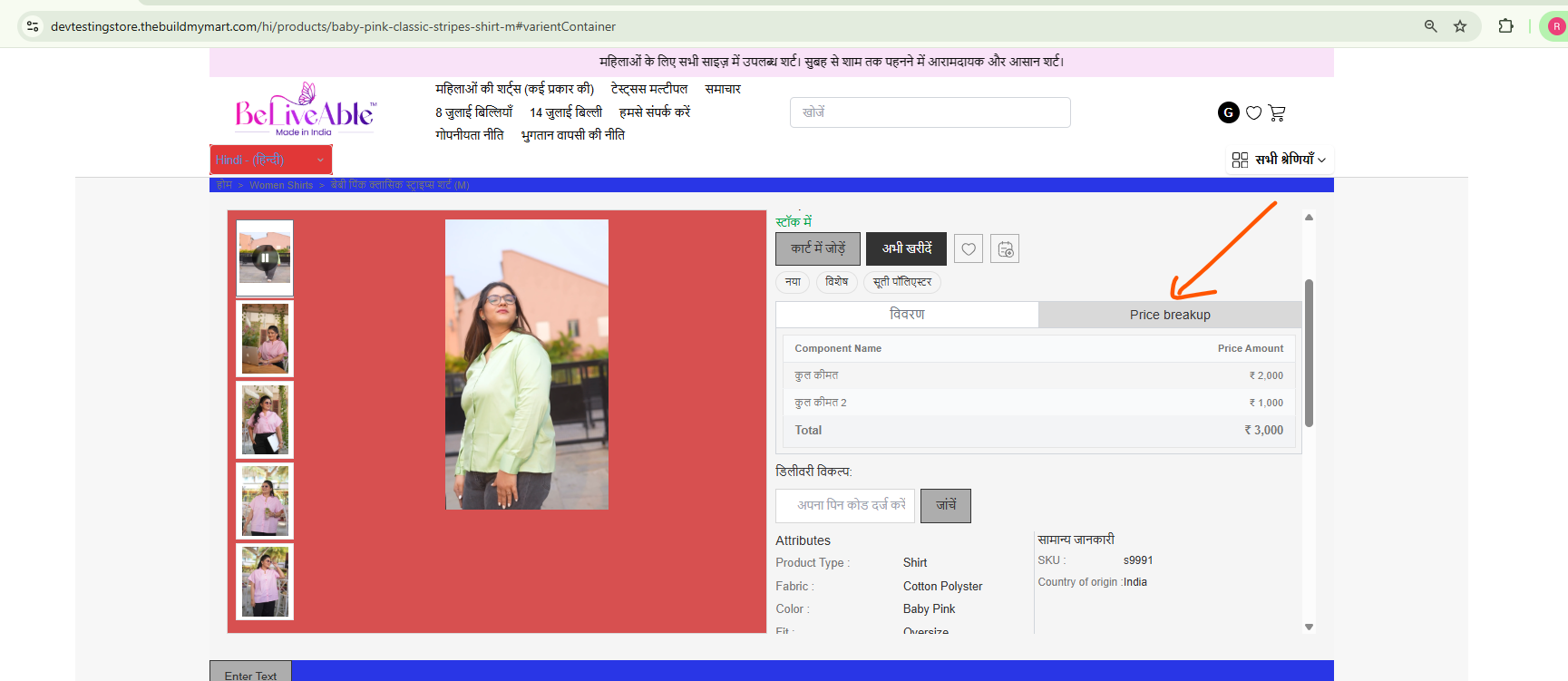The image size is (1568, 681).
Task: Click the सूती पॉलिएस्टर tag chip
Action: click(902, 282)
